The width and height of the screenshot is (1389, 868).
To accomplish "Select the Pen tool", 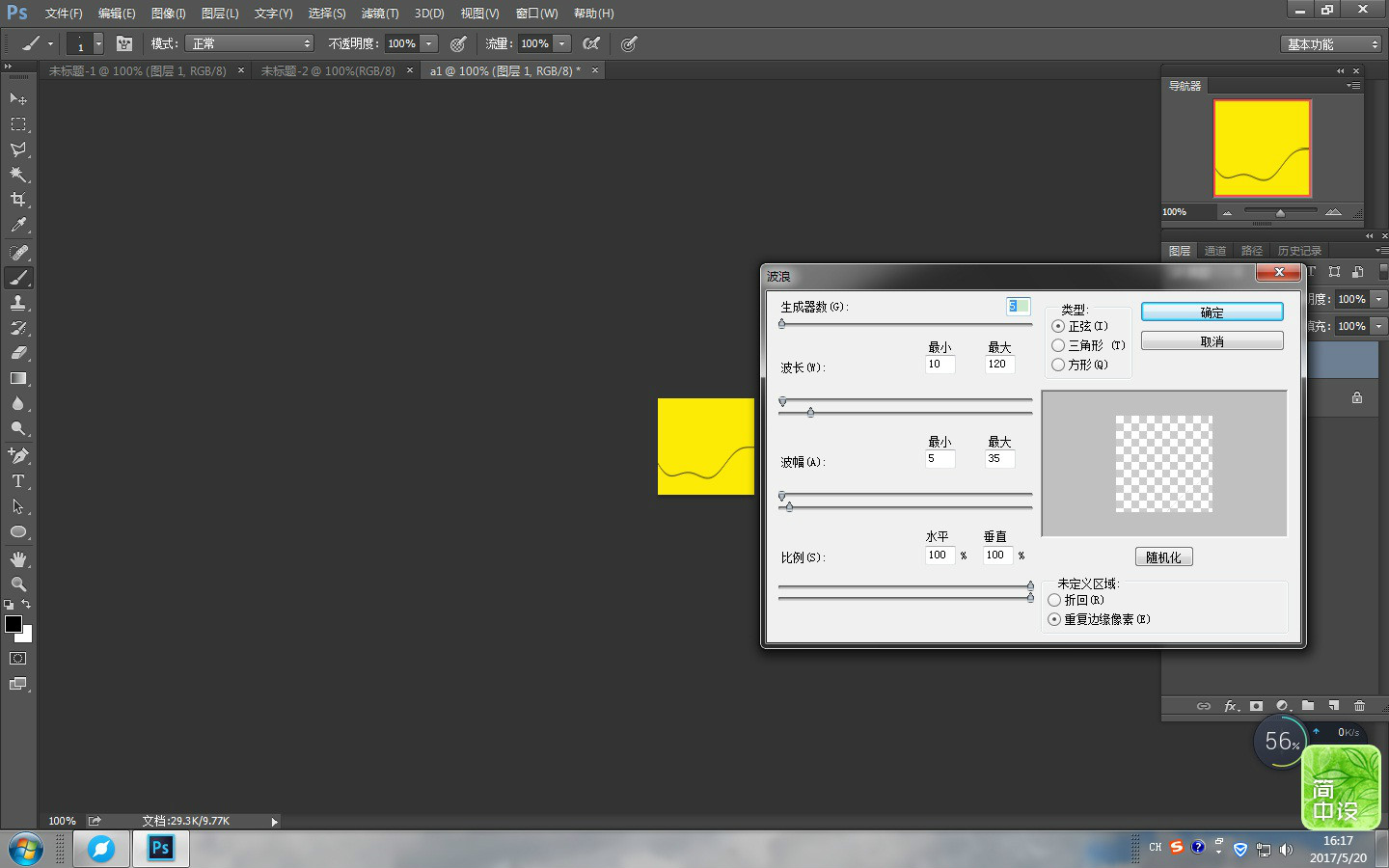I will pyautogui.click(x=18, y=455).
